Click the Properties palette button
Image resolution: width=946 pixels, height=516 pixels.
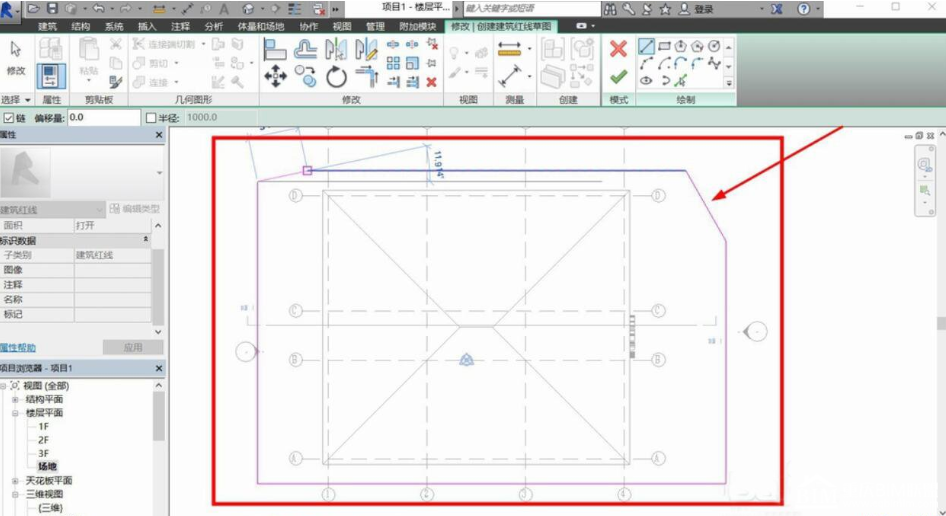pyautogui.click(x=51, y=76)
